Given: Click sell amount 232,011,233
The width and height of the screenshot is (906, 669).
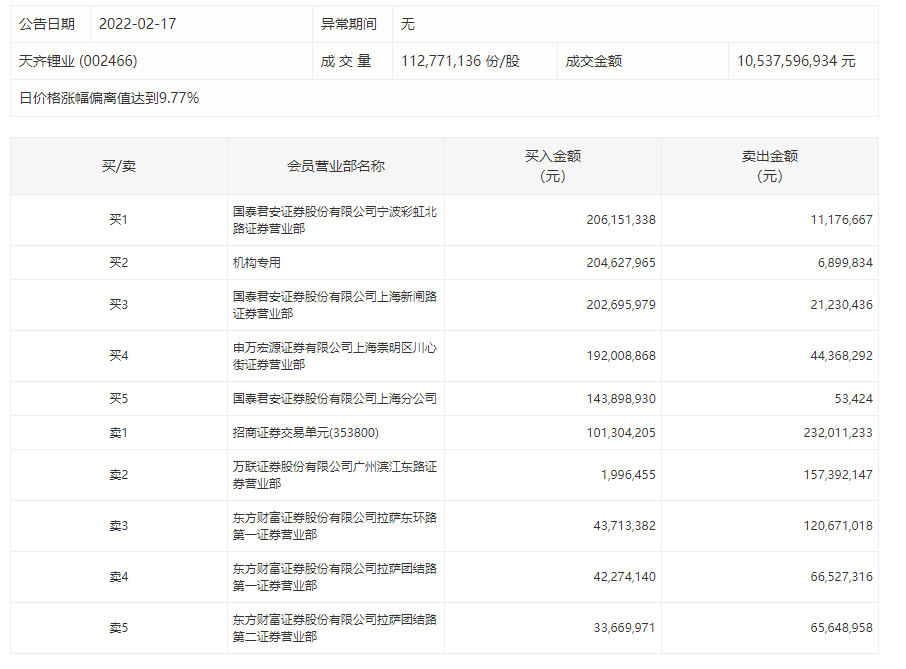Looking at the screenshot, I should point(838,433).
